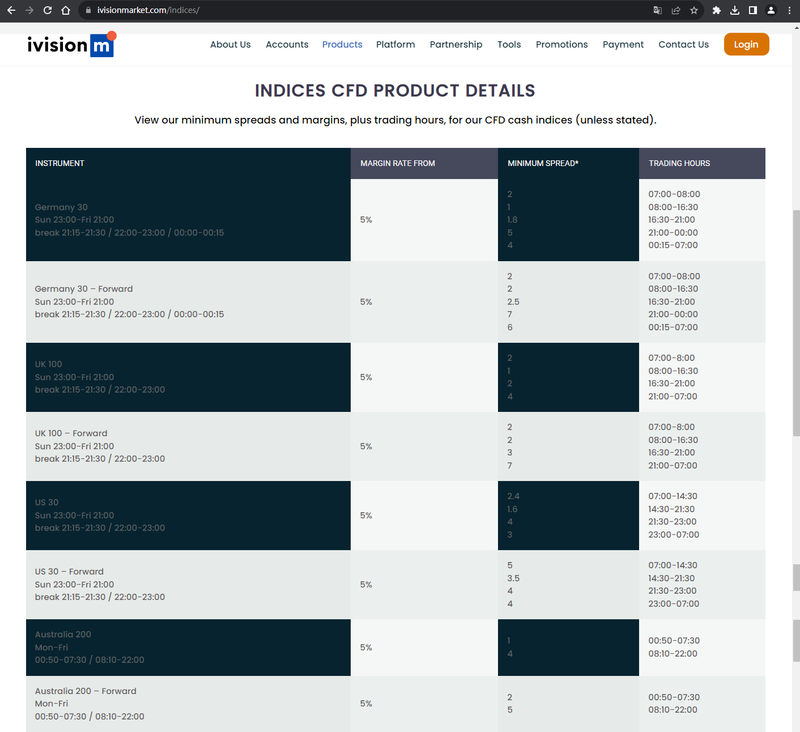Viewport: 800px width, 732px height.
Task: Click the orange Login button
Action: (746, 44)
